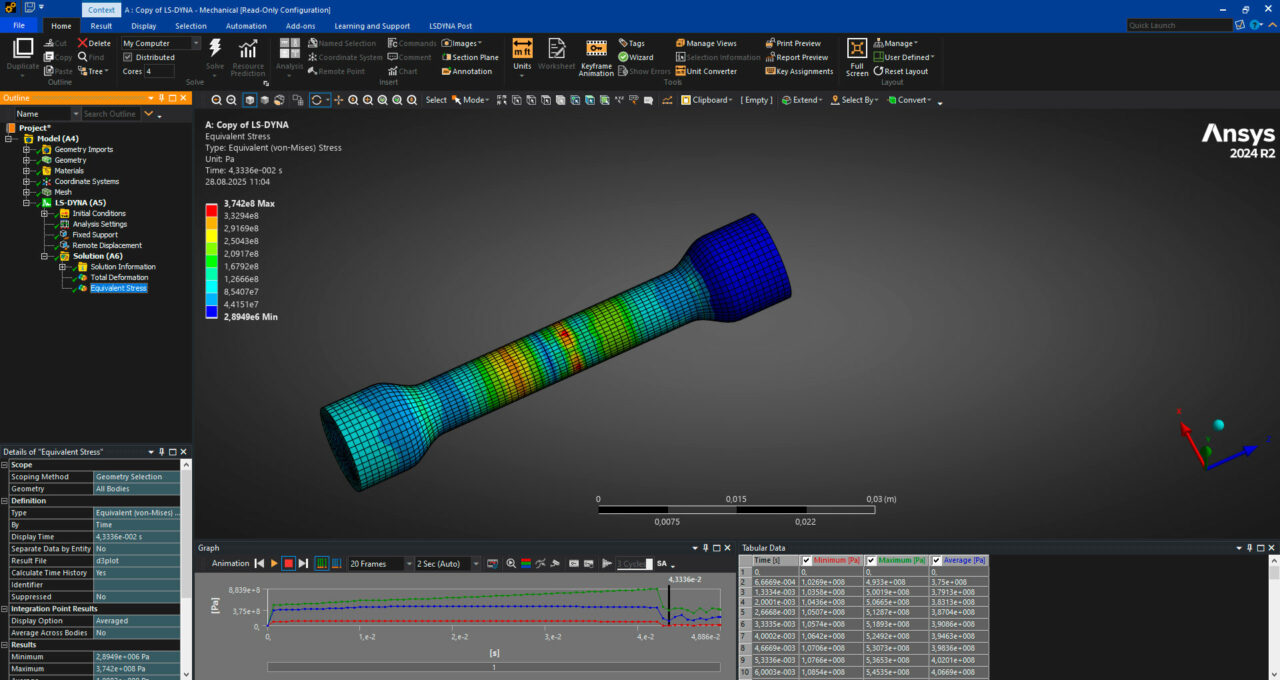This screenshot has height=680, width=1280.
Task: Stop the animation with the red square
Action: [x=288, y=564]
